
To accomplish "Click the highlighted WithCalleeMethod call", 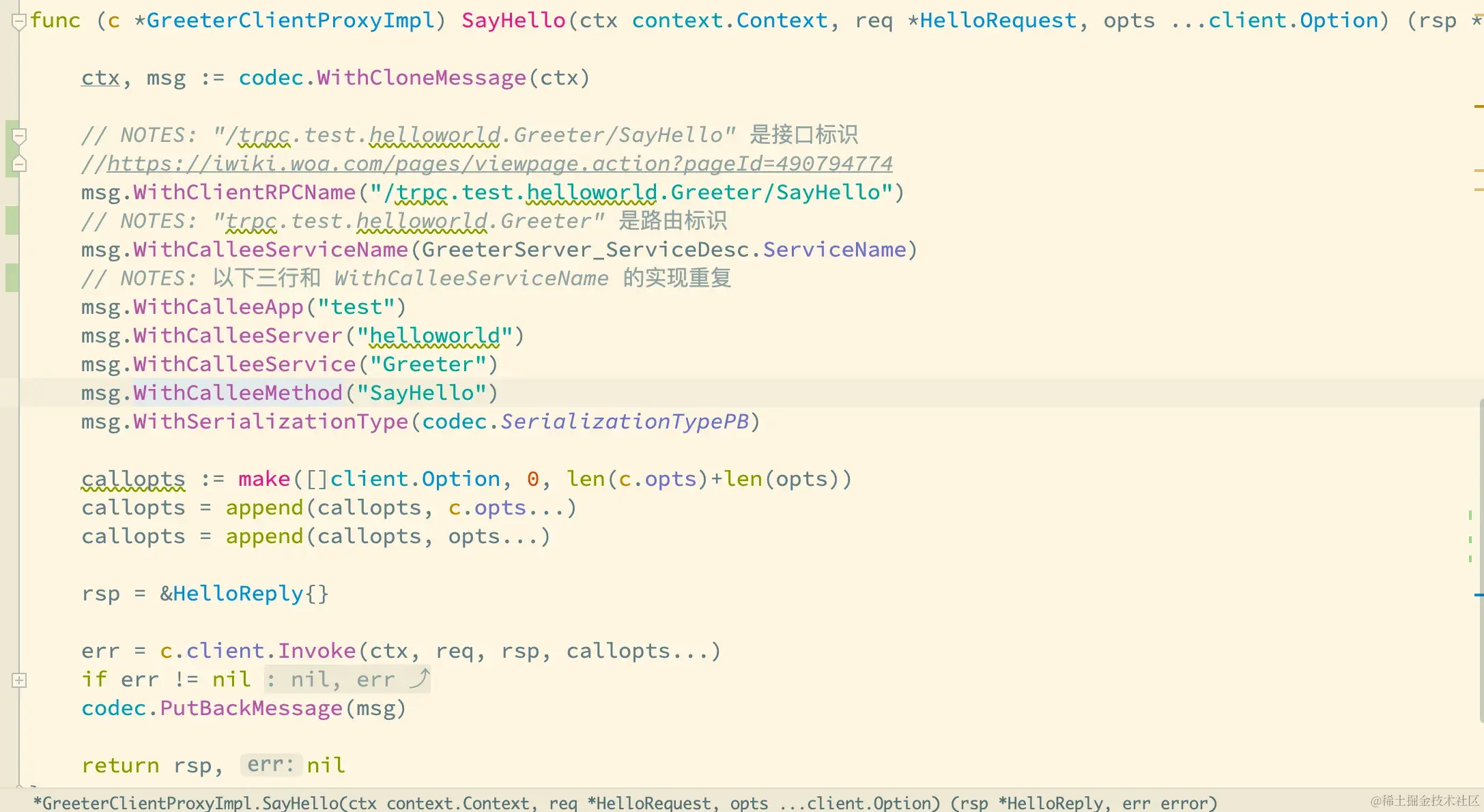I will 238,393.
